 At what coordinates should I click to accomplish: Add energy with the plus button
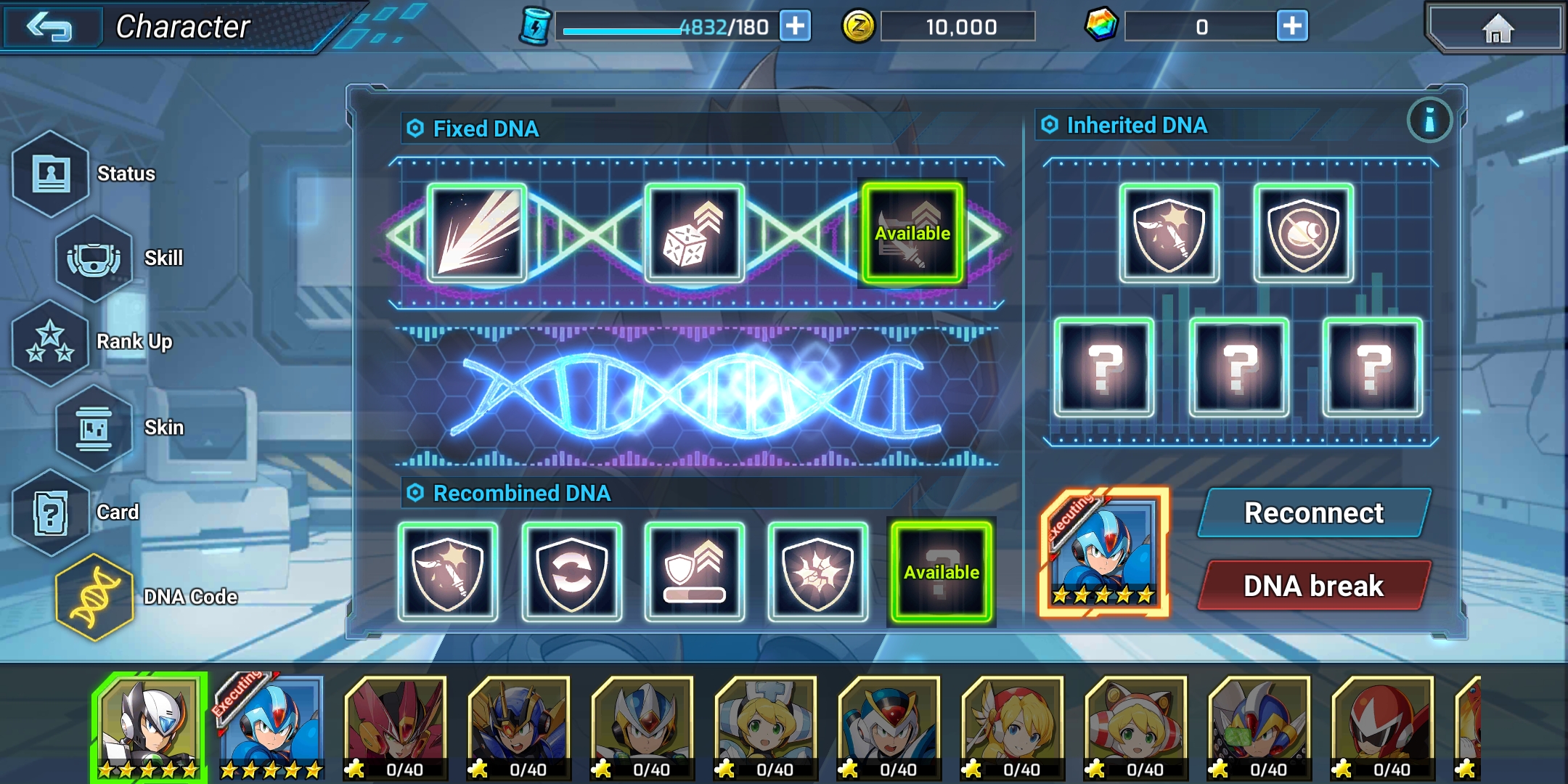pos(796,26)
